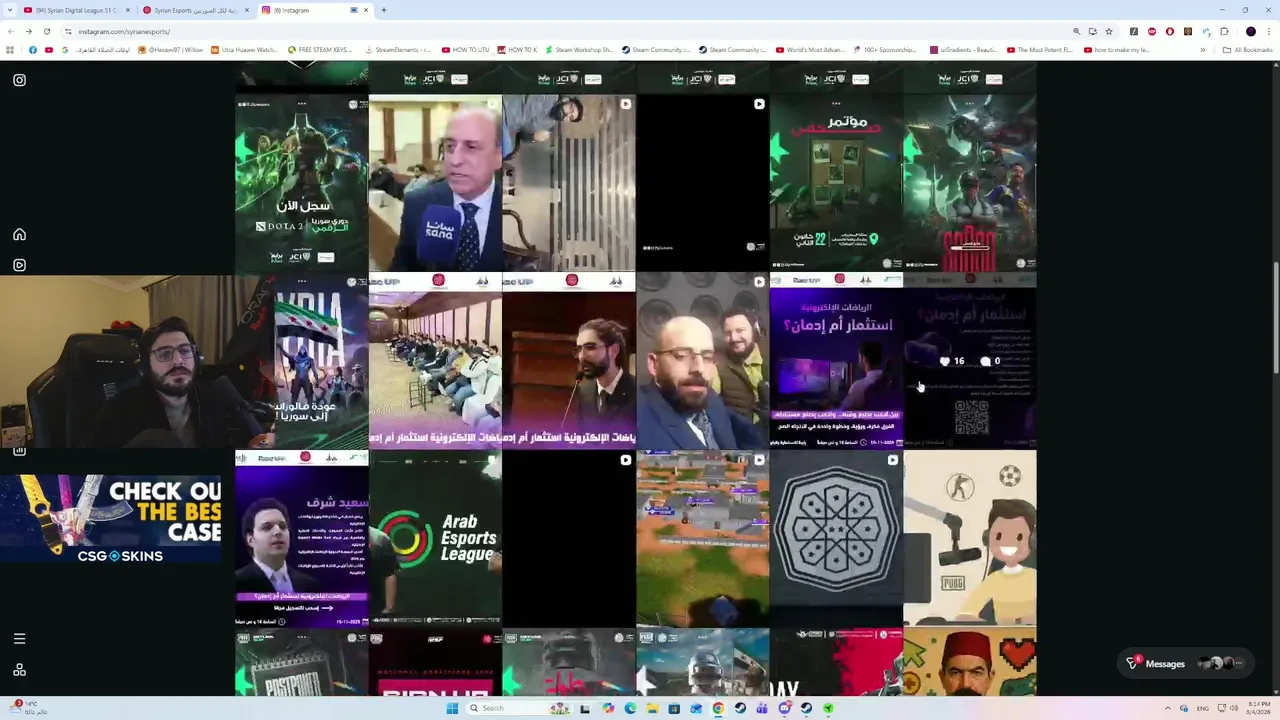
Task: Open the red fez man post
Action: 970,662
